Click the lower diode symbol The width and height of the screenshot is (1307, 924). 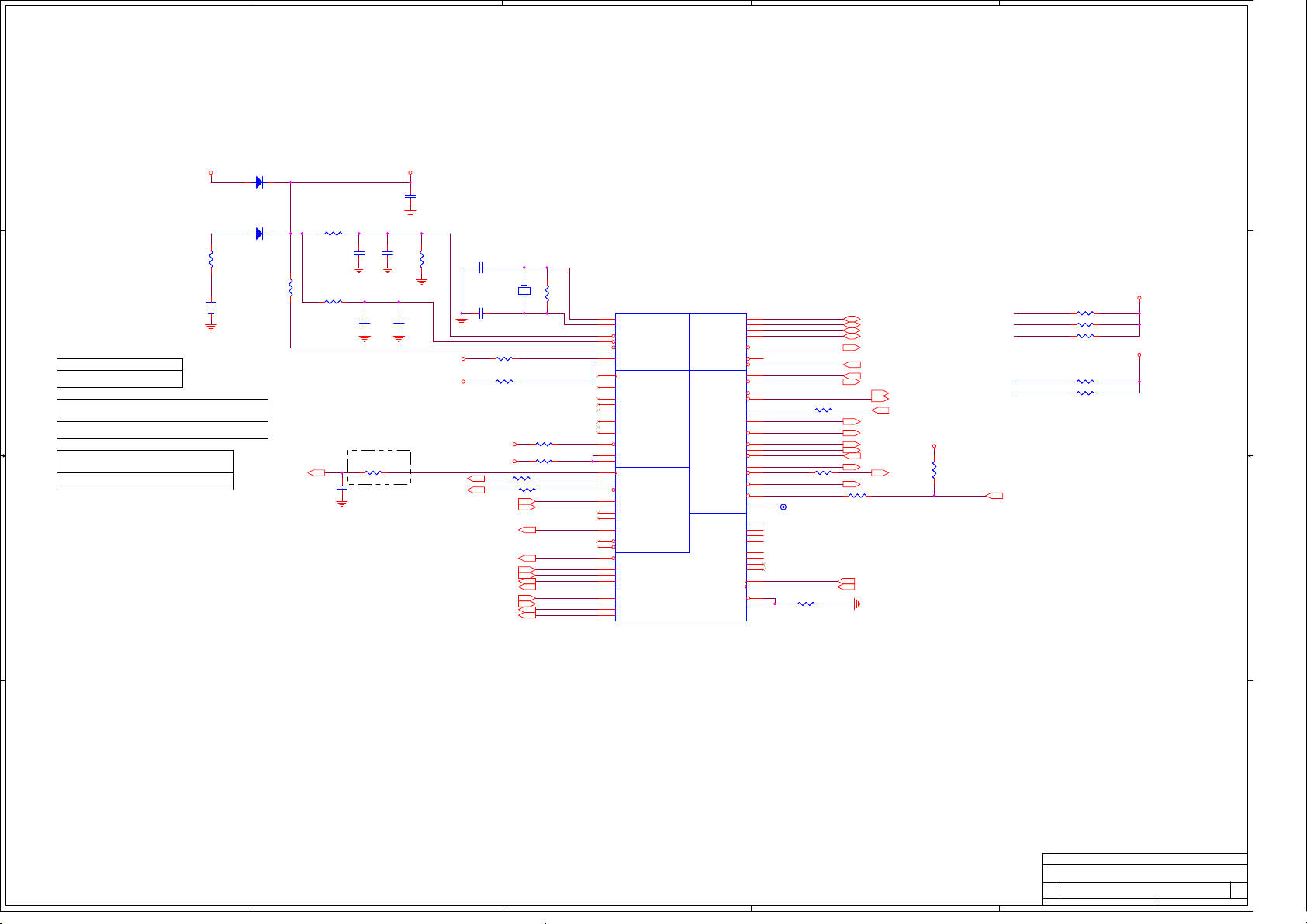pyautogui.click(x=259, y=234)
